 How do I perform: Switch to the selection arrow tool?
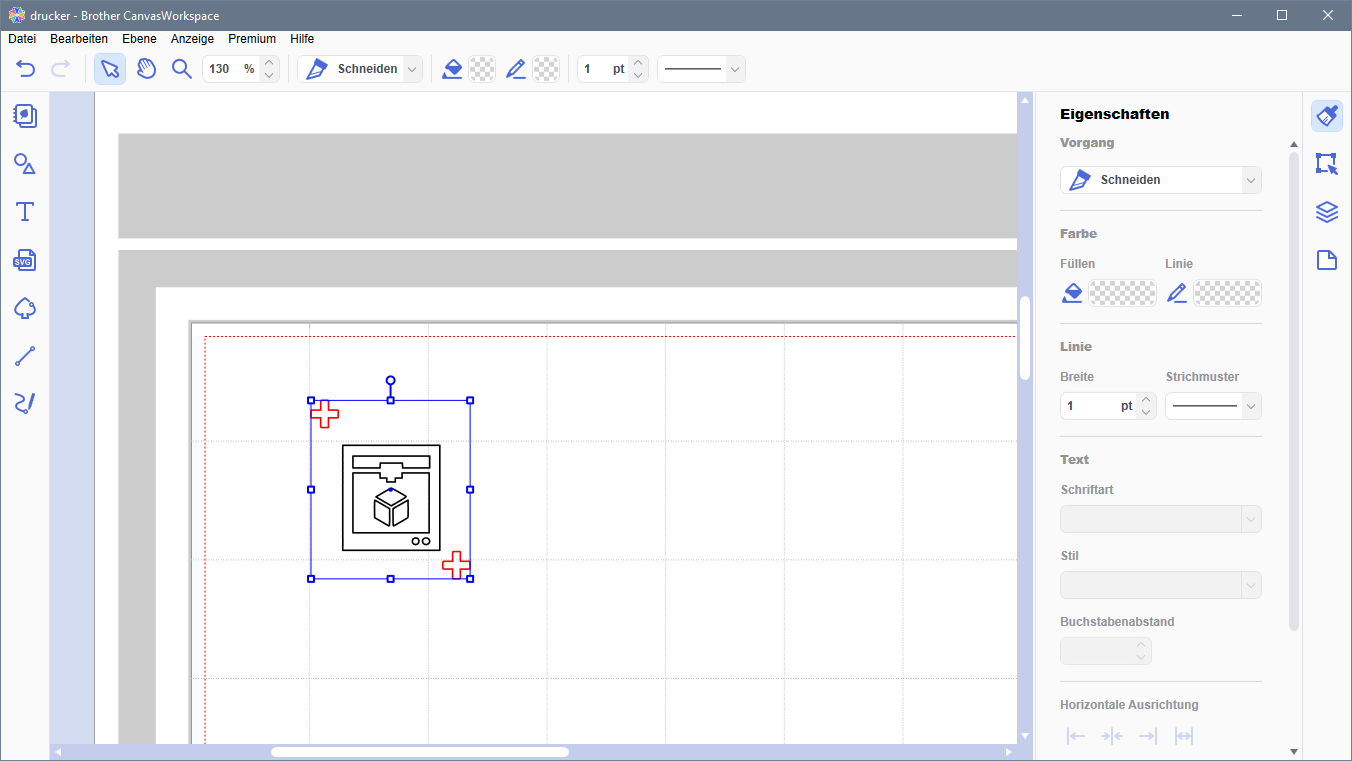point(110,69)
